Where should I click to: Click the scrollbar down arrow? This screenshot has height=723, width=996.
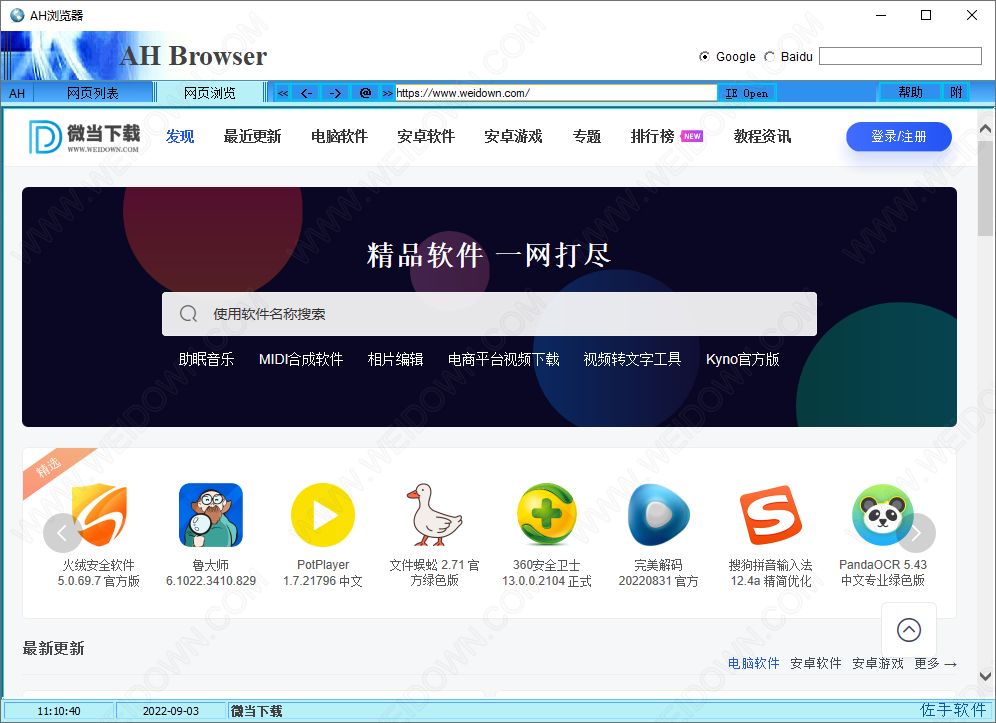click(985, 676)
